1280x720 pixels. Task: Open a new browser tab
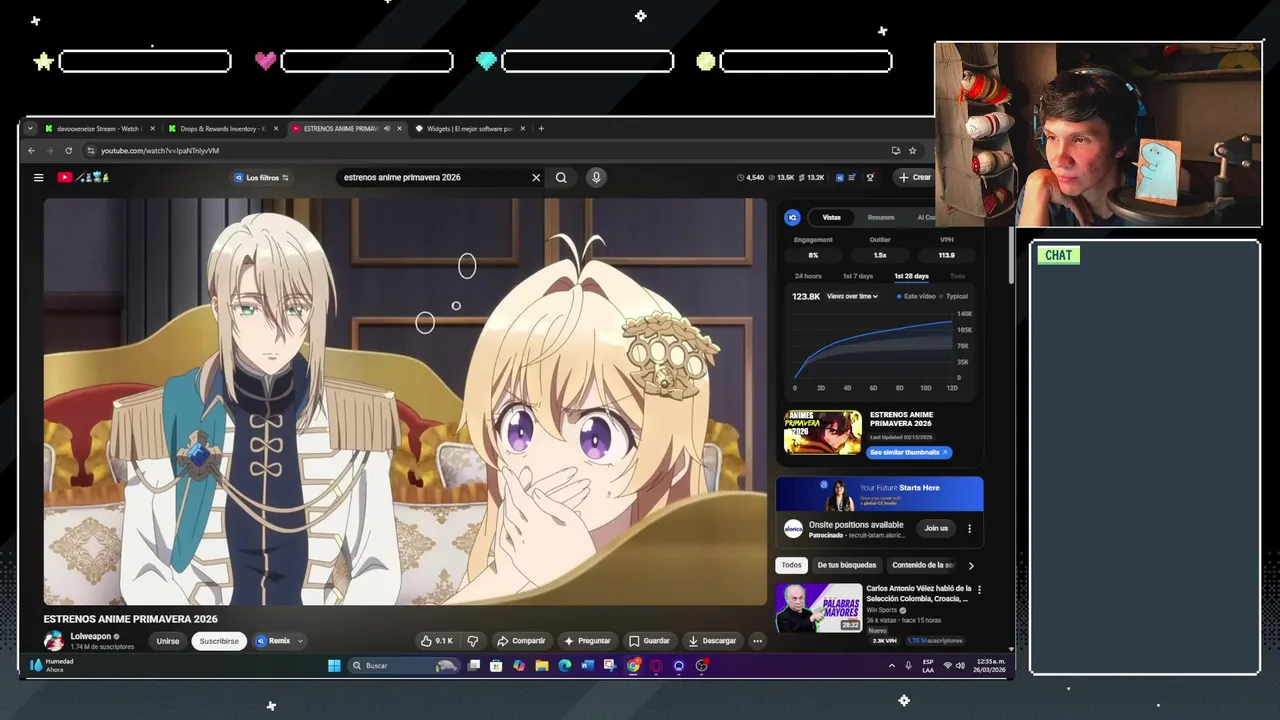pyautogui.click(x=541, y=128)
